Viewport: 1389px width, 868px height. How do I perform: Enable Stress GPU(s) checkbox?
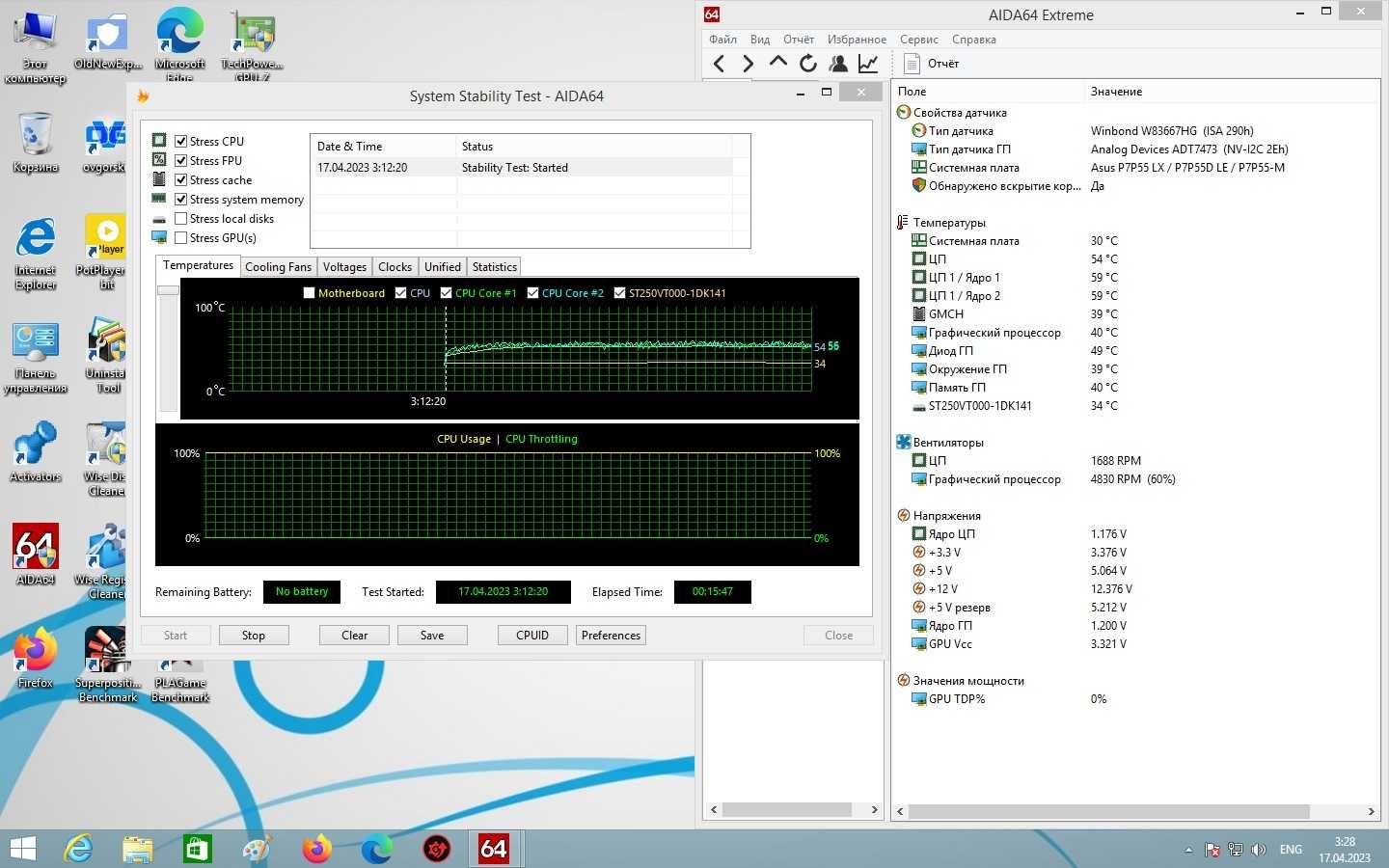click(180, 237)
